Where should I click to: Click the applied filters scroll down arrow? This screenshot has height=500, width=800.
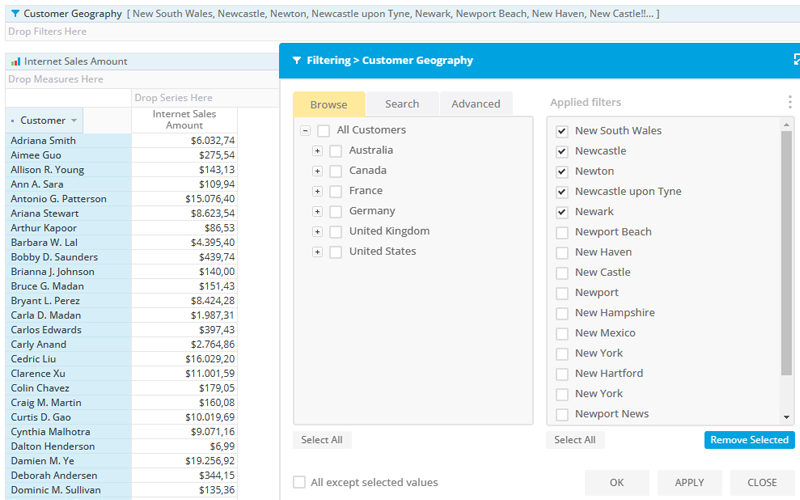[786, 417]
